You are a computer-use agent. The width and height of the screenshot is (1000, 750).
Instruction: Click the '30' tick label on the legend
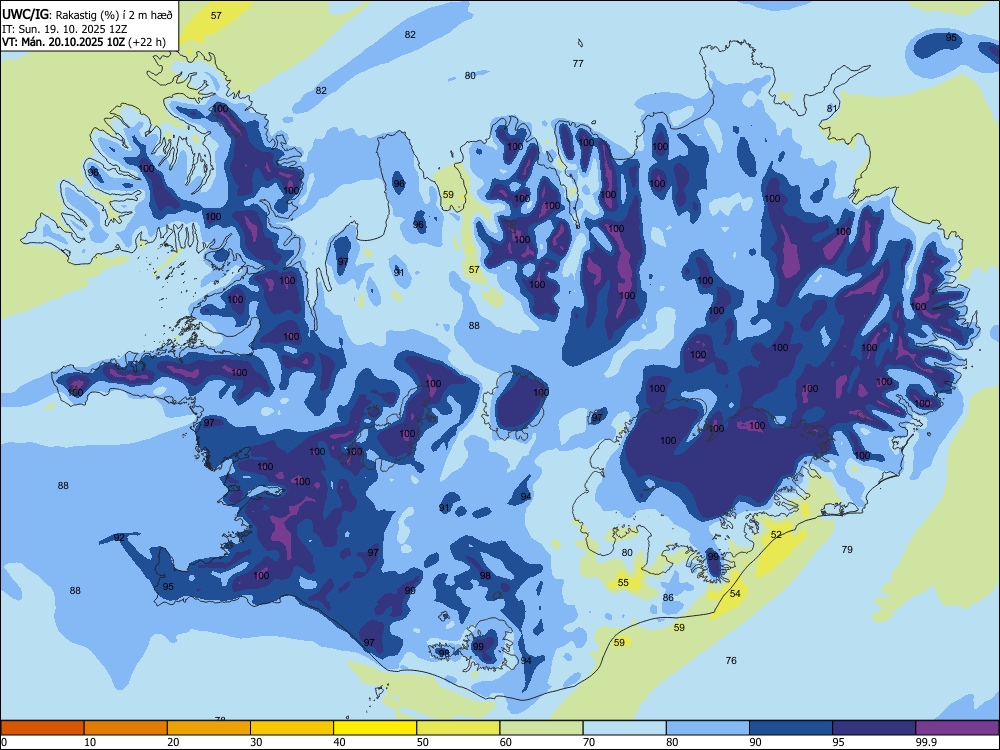coord(256,742)
